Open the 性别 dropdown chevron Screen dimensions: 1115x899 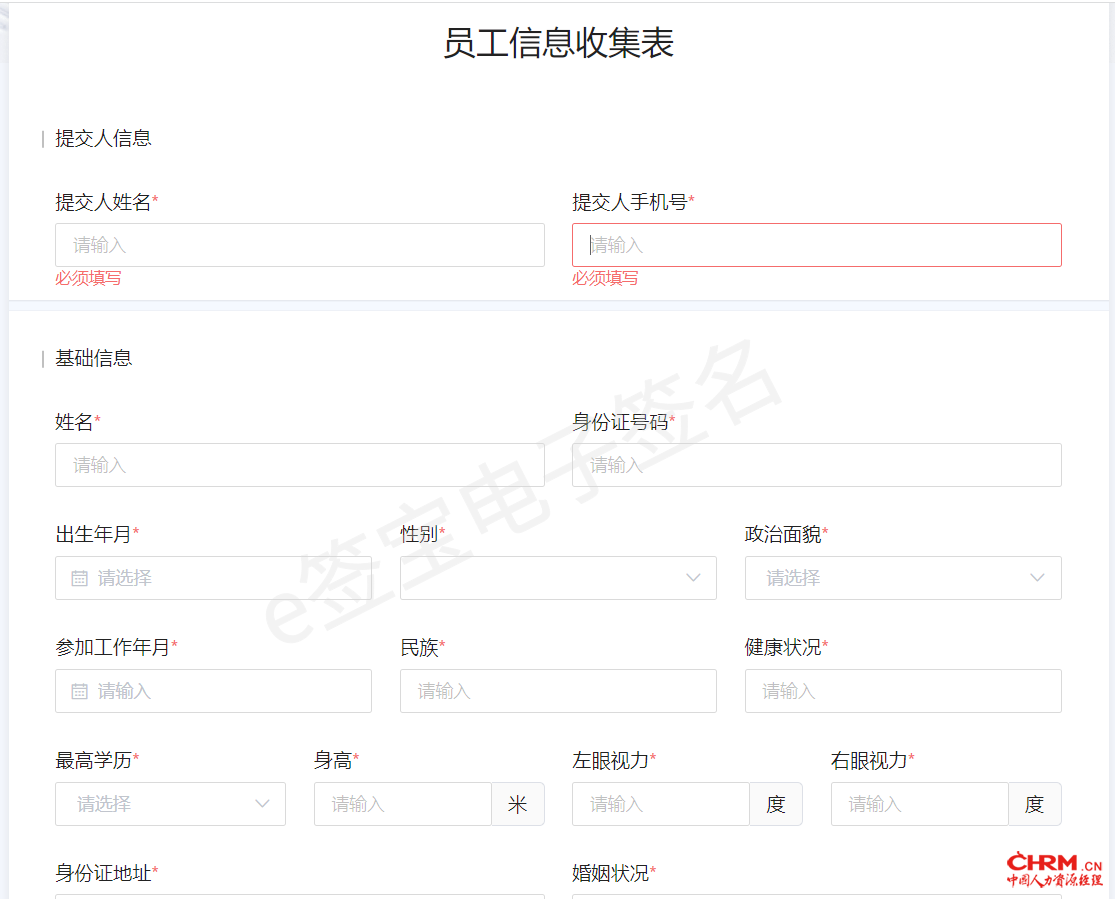pyautogui.click(x=693, y=578)
